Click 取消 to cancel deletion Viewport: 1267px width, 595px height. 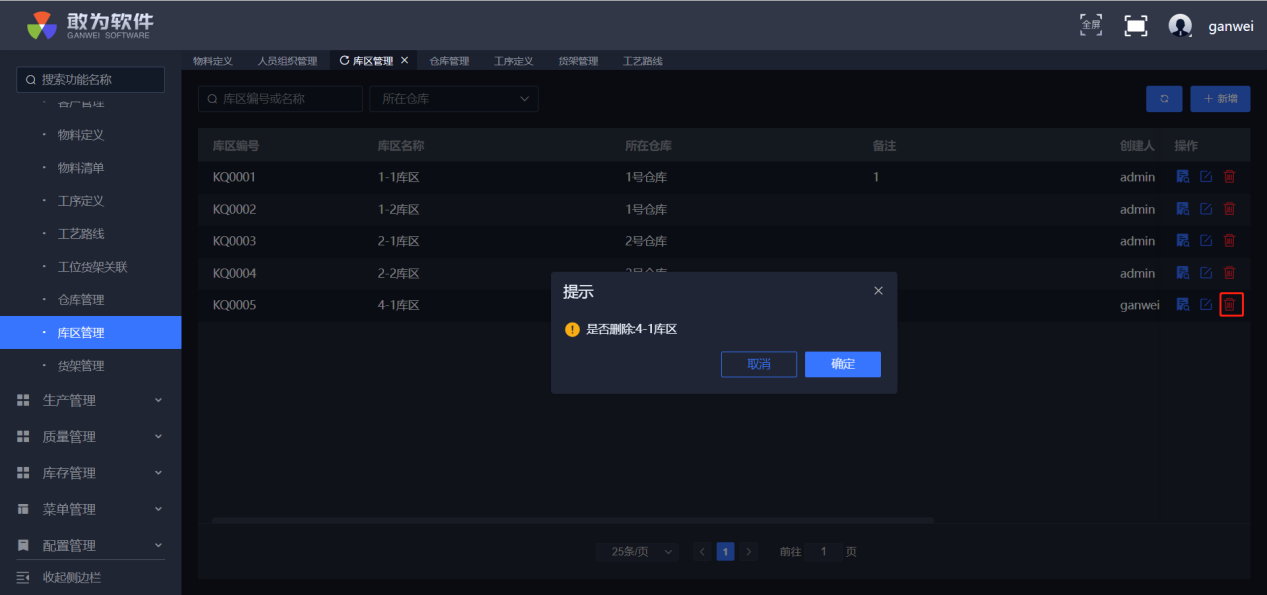pos(759,364)
